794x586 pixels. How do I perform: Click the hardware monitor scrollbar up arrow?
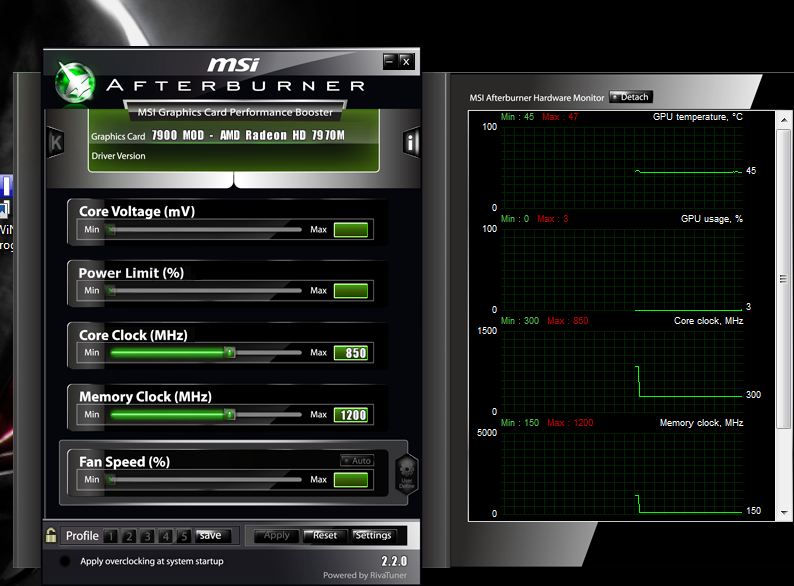tap(784, 120)
